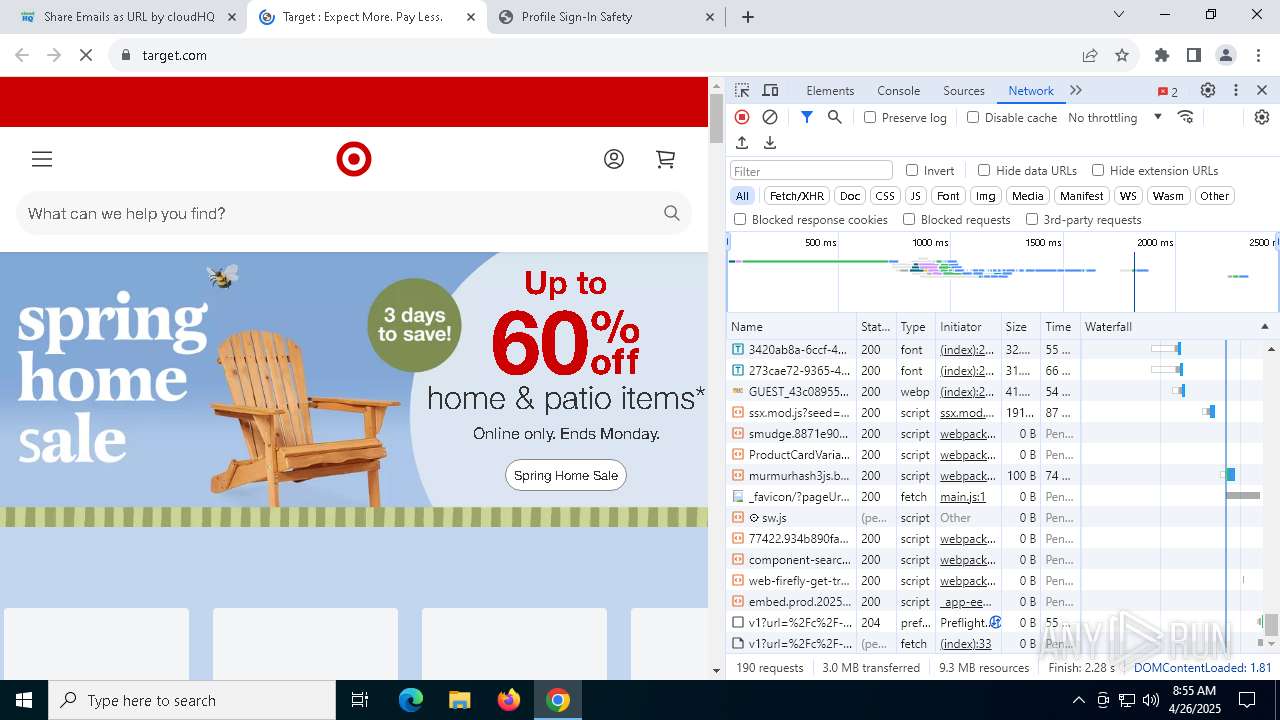Import a HAR file with the upload arrow

pos(742,143)
